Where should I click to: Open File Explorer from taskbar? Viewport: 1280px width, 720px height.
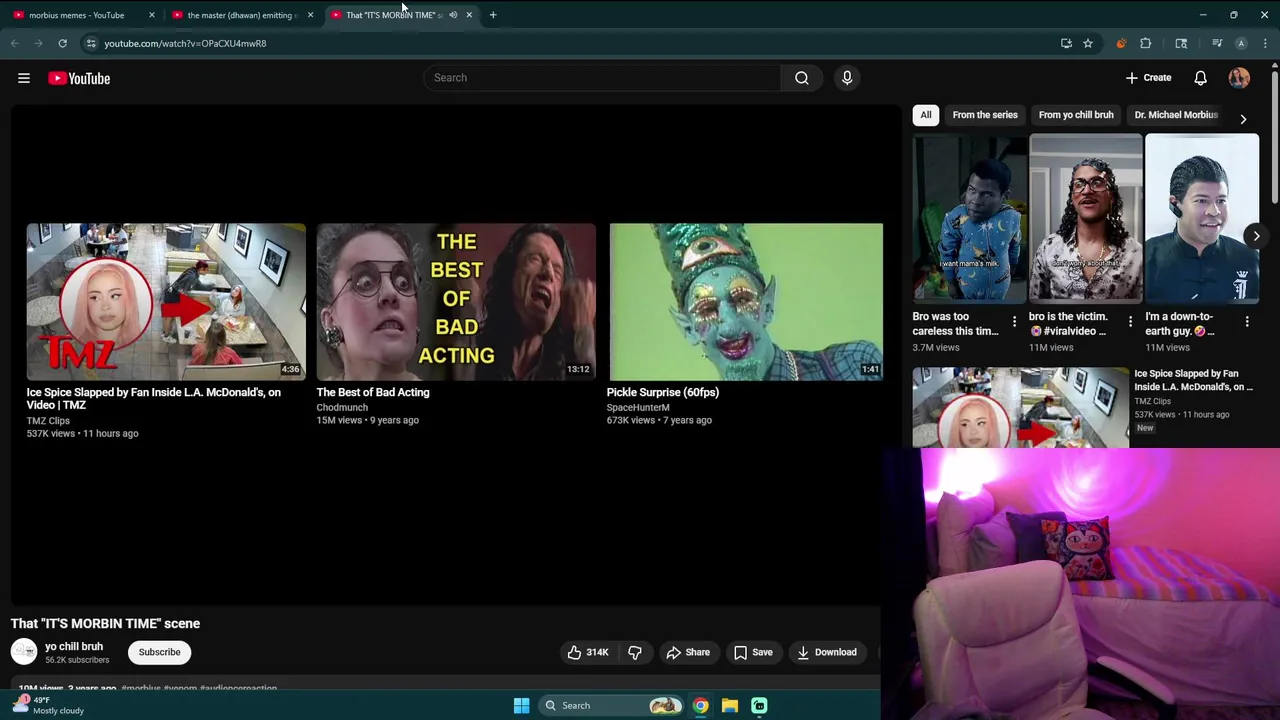(730, 706)
